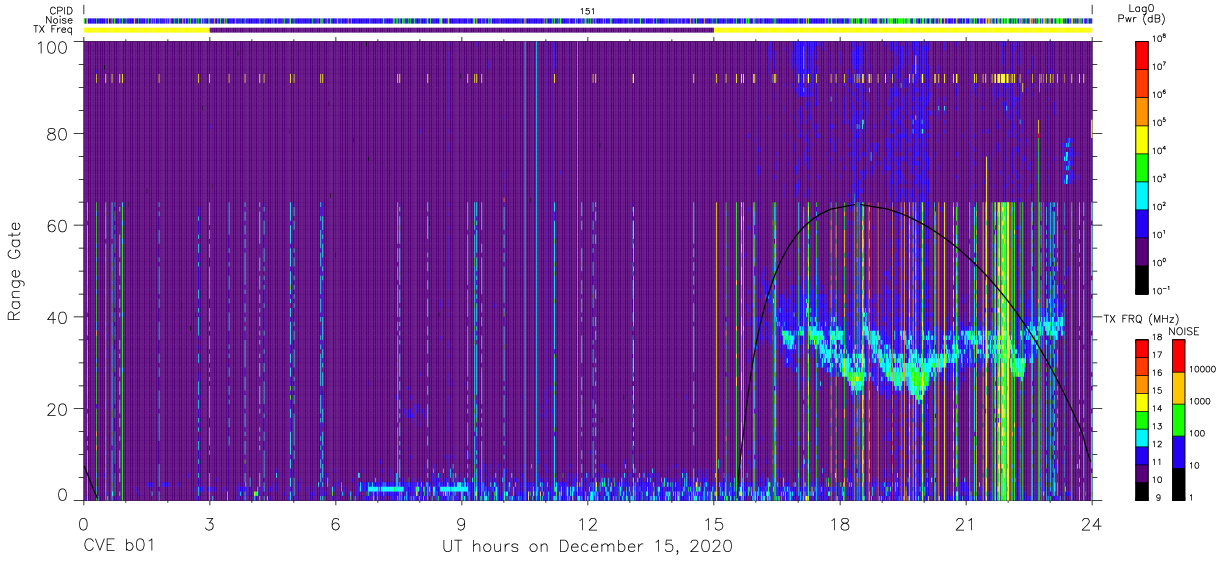
Task: Click x-axis tick label '6'
Action: pos(336,524)
